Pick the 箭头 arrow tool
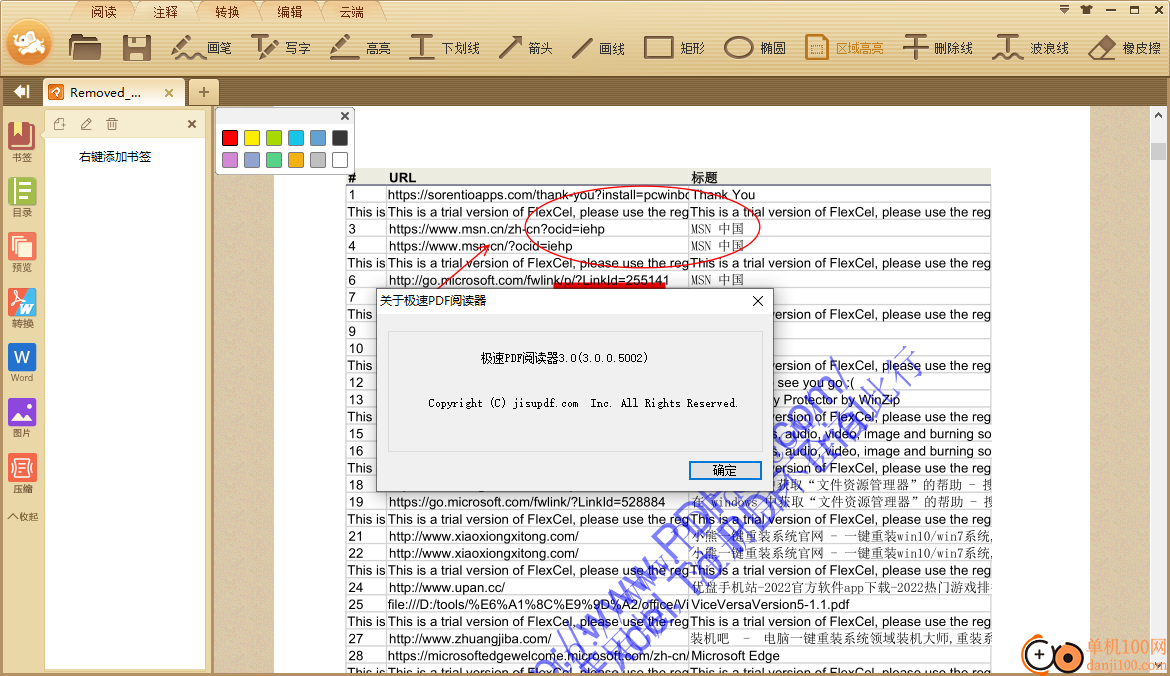The image size is (1170, 676). click(526, 48)
